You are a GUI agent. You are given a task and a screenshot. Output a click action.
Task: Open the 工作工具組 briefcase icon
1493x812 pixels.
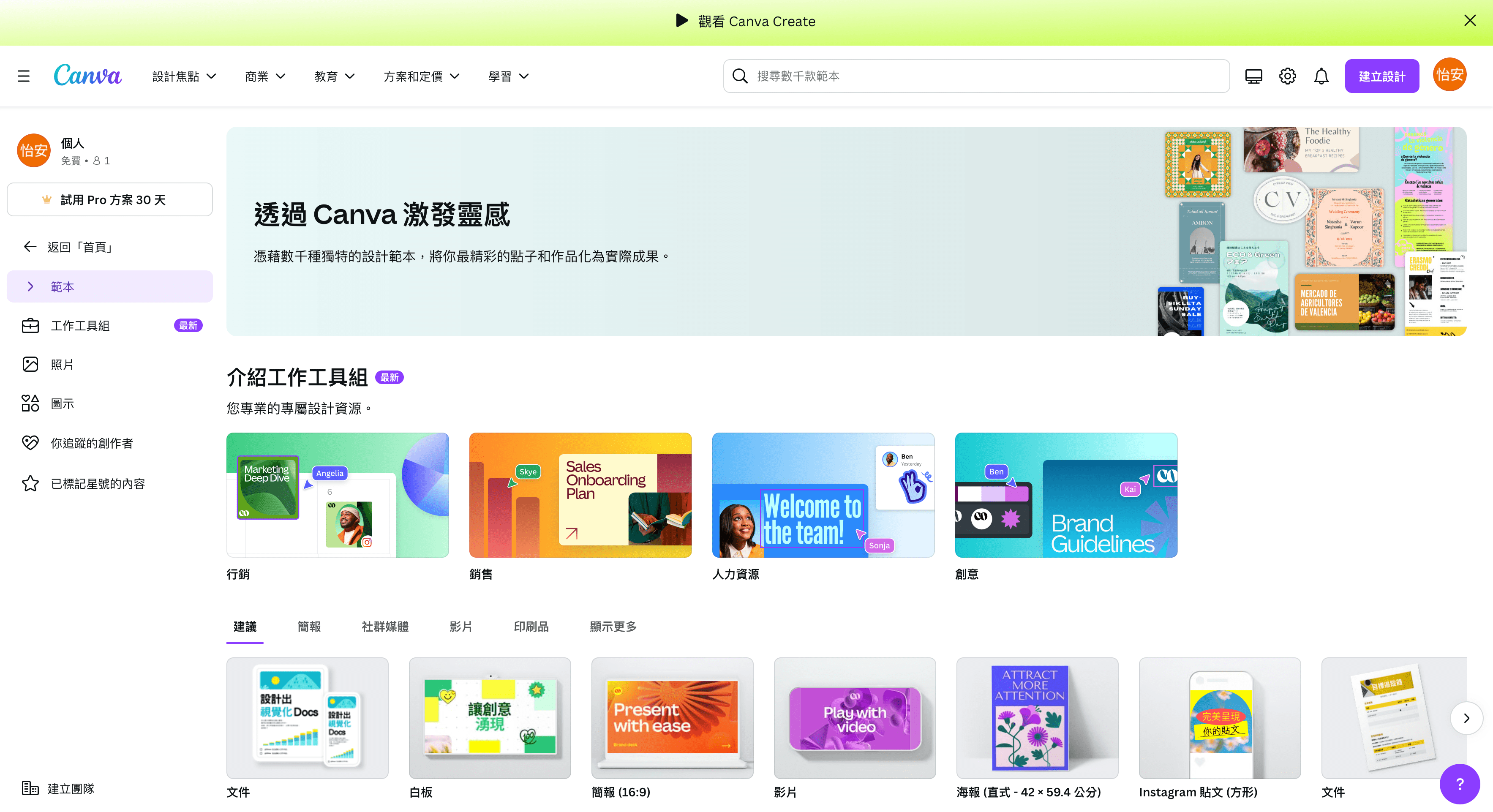(30, 326)
